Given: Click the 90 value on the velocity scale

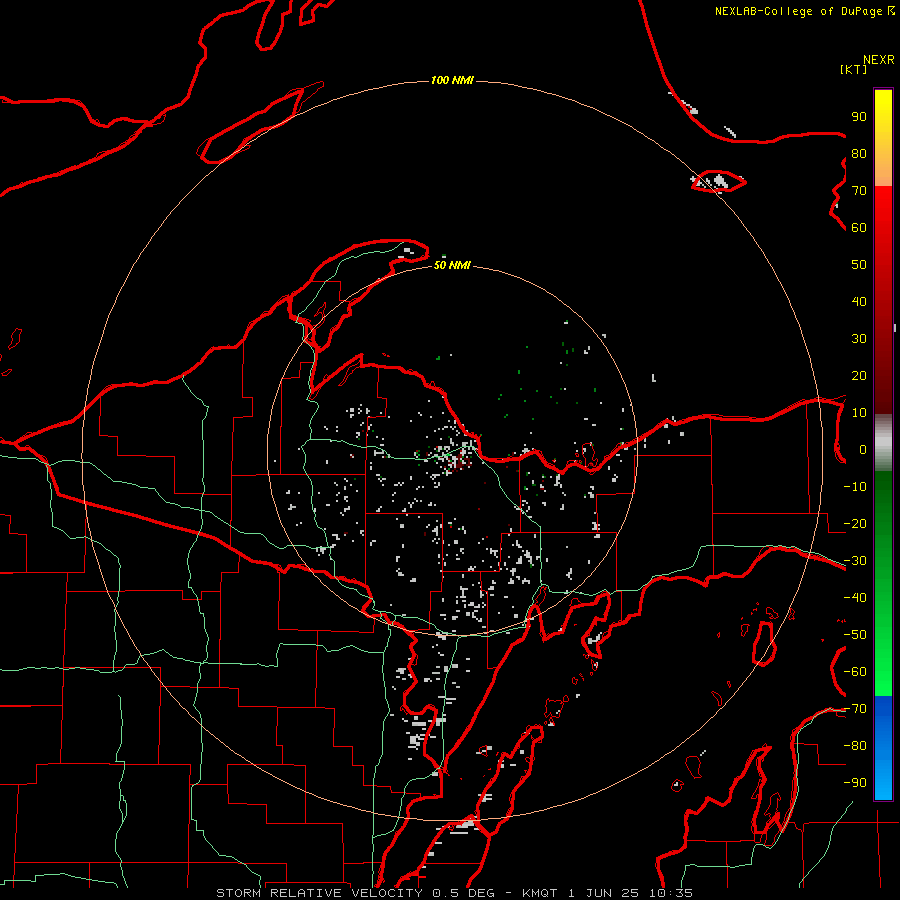Looking at the screenshot, I should pos(859,117).
